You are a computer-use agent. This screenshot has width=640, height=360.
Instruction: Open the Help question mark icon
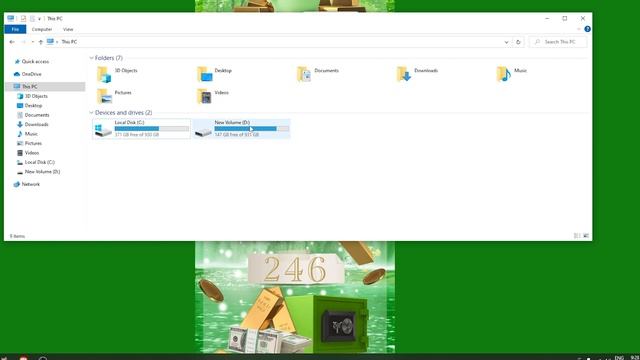587,29
